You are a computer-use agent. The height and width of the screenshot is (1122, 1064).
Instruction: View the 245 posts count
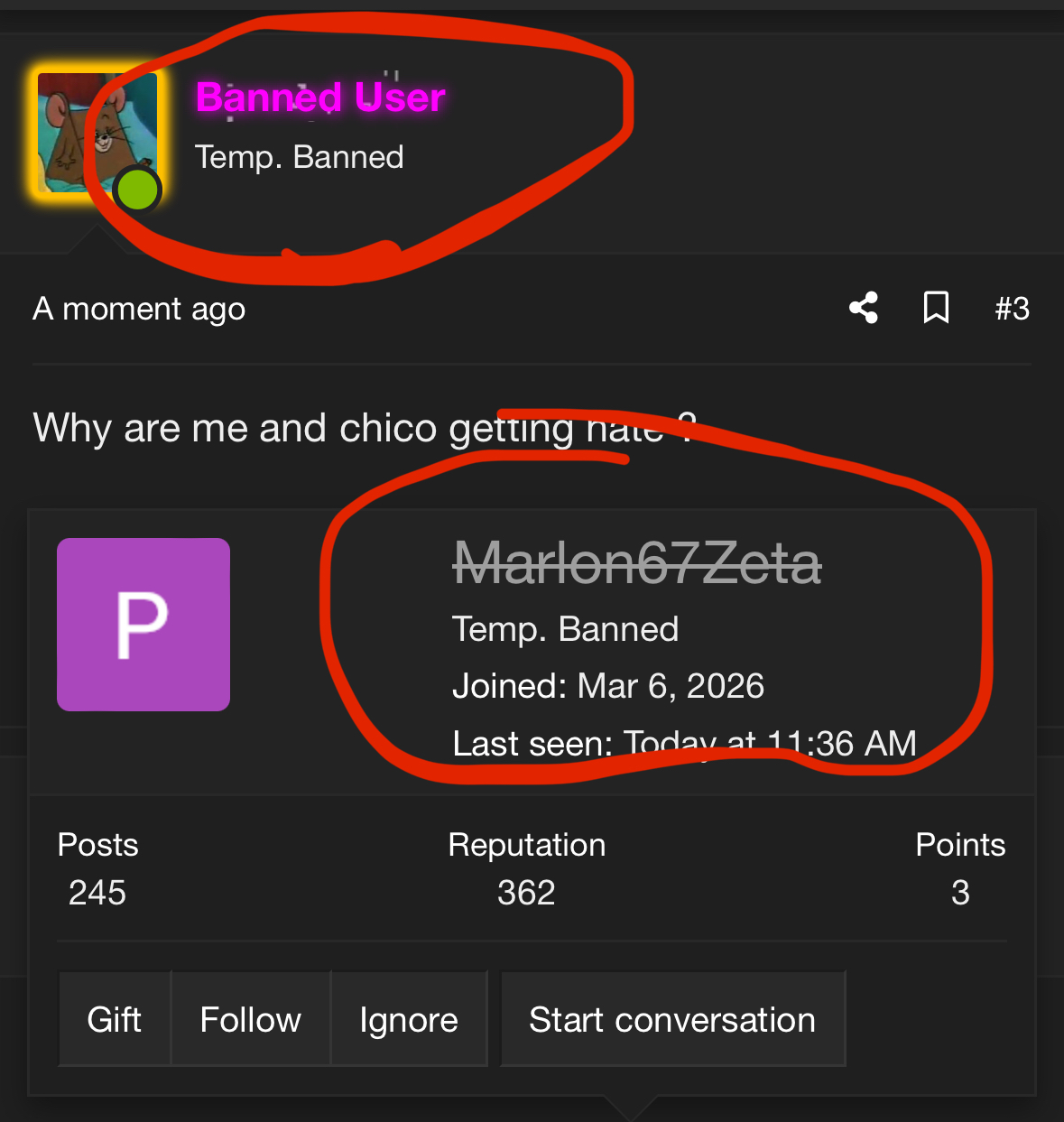97,893
